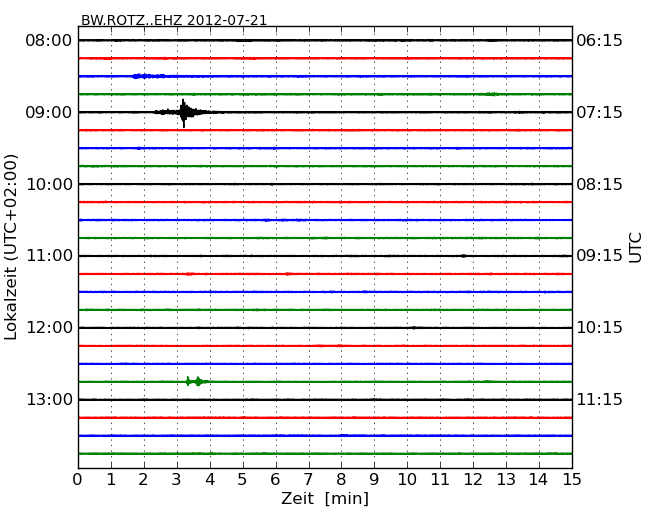Click the 11:00 local time label
This screenshot has height=520, width=650.
(x=49, y=256)
